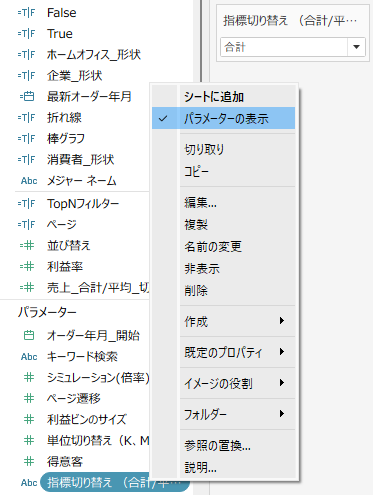Select the 利益ビンのサイズ parameter
Screen dimensions: 373x495
pos(87,420)
